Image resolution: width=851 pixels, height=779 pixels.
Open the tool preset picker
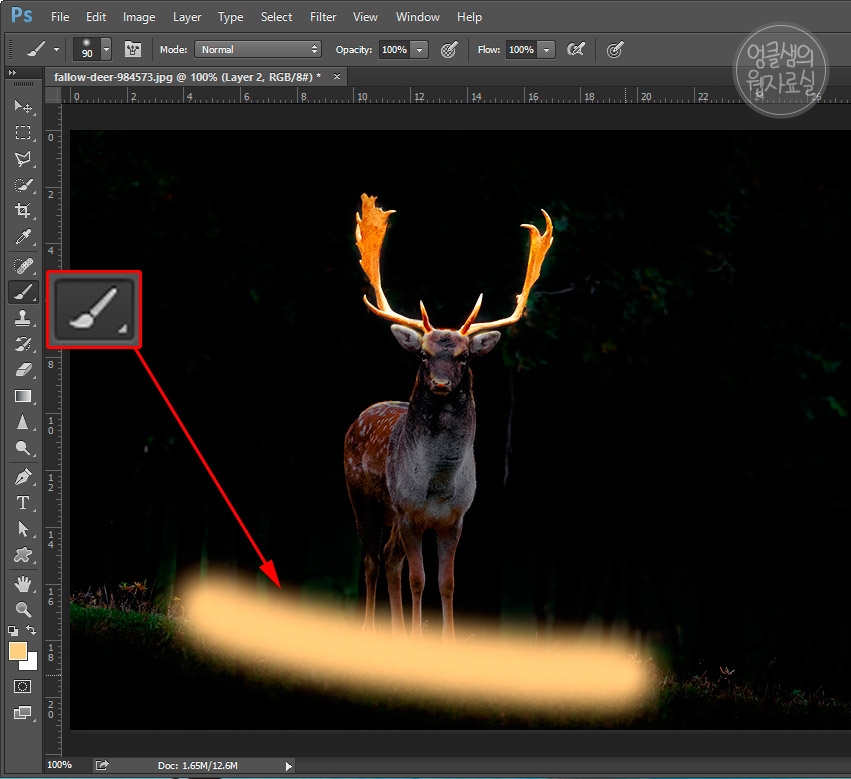43,49
